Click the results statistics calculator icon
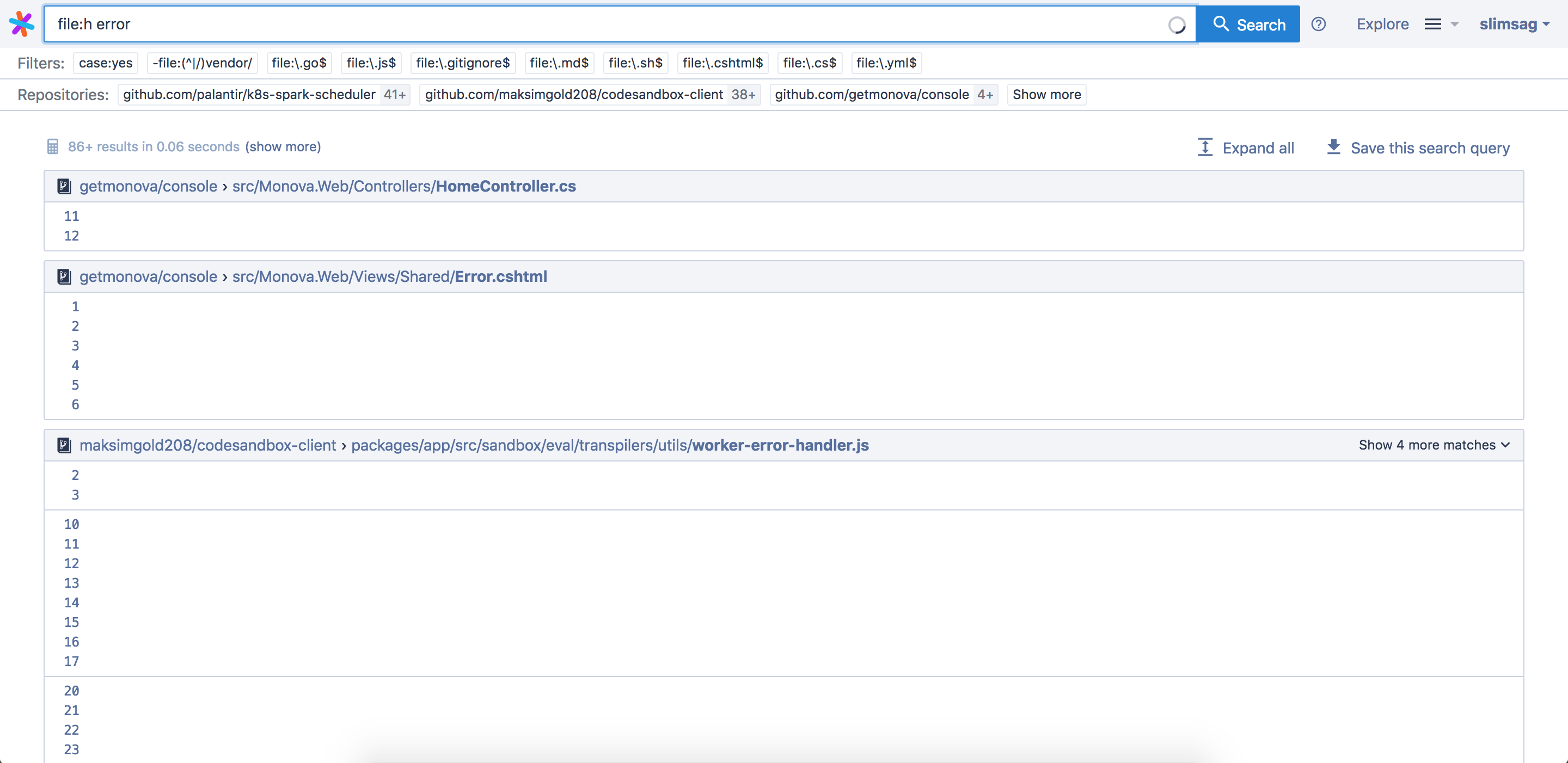This screenshot has width=1568, height=763. (53, 146)
